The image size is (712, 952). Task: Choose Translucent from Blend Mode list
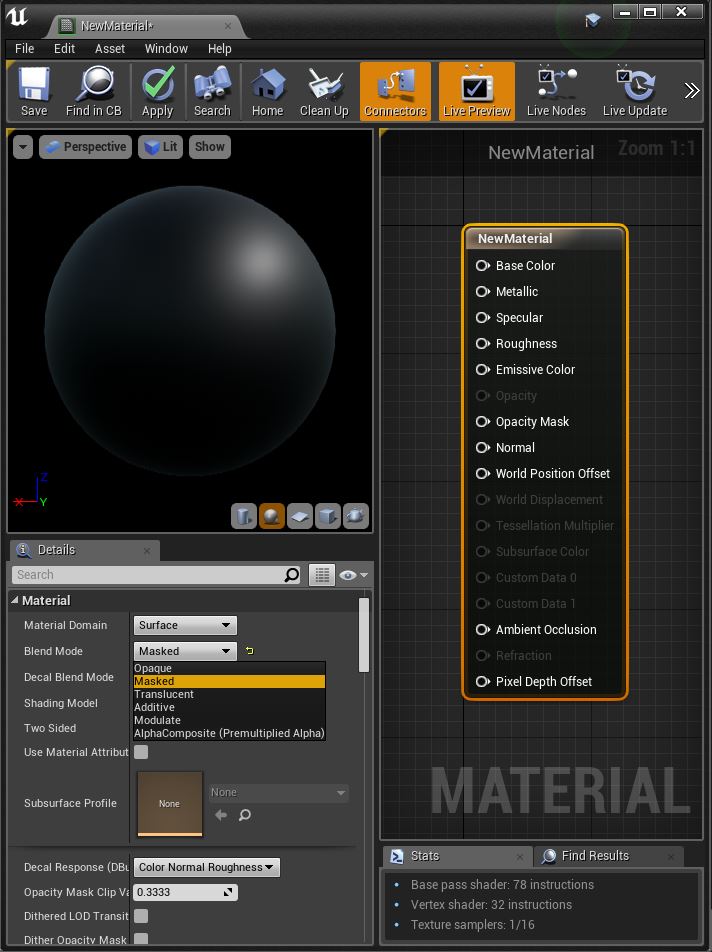click(x=164, y=694)
